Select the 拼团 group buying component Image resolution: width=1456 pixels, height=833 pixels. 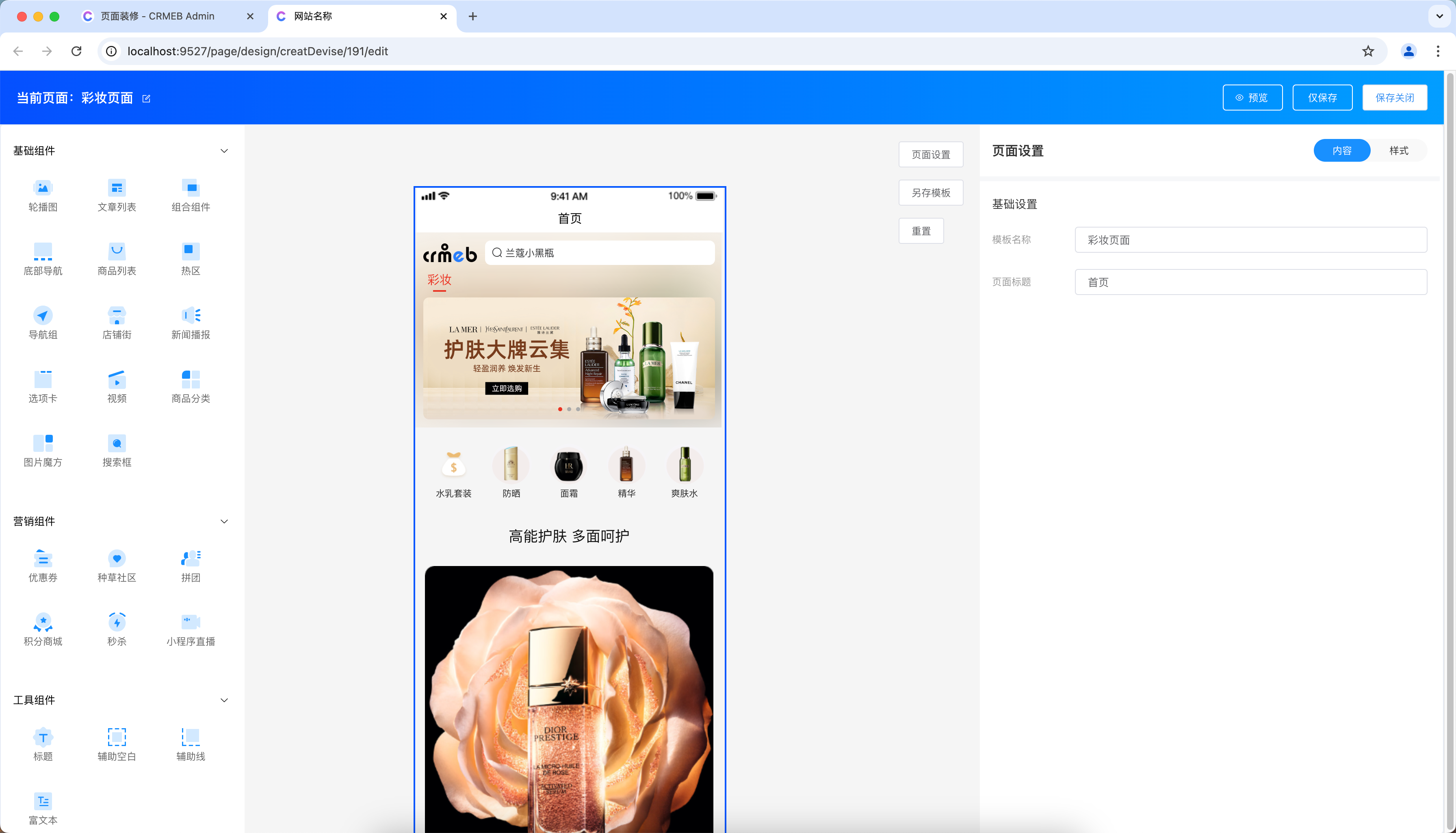click(x=191, y=566)
